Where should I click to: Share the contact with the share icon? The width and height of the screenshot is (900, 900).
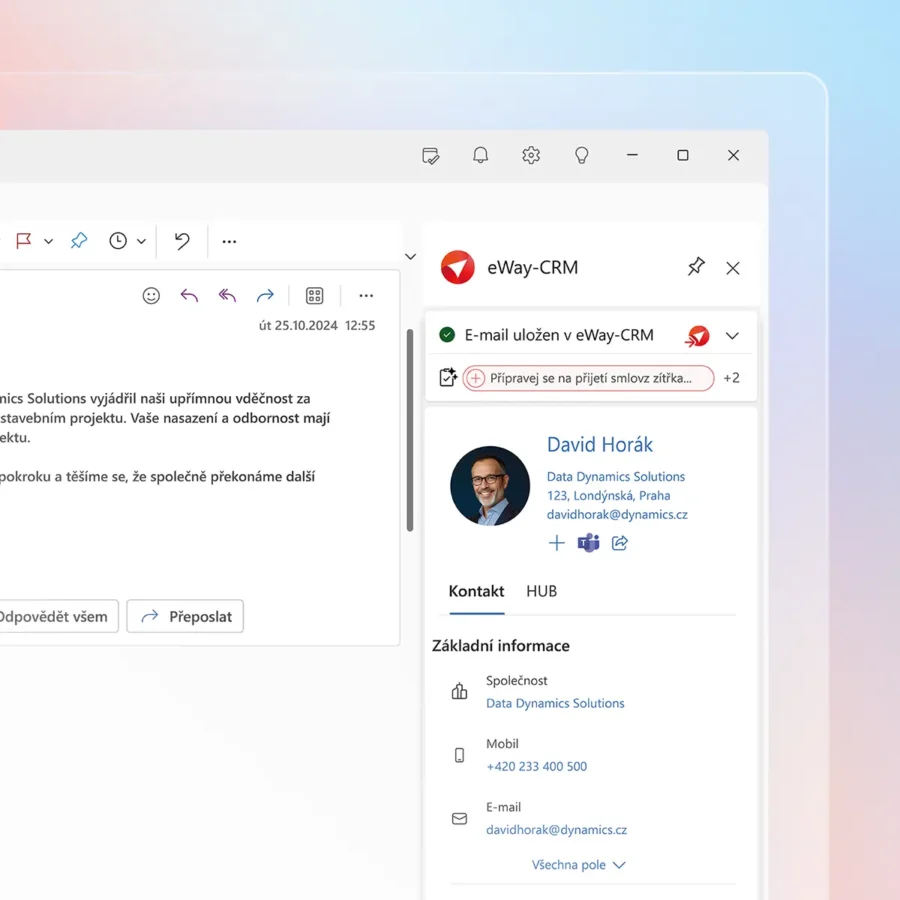point(620,543)
